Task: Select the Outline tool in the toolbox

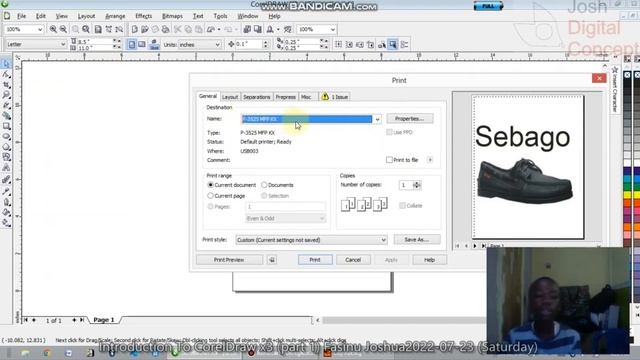Action: [6, 202]
